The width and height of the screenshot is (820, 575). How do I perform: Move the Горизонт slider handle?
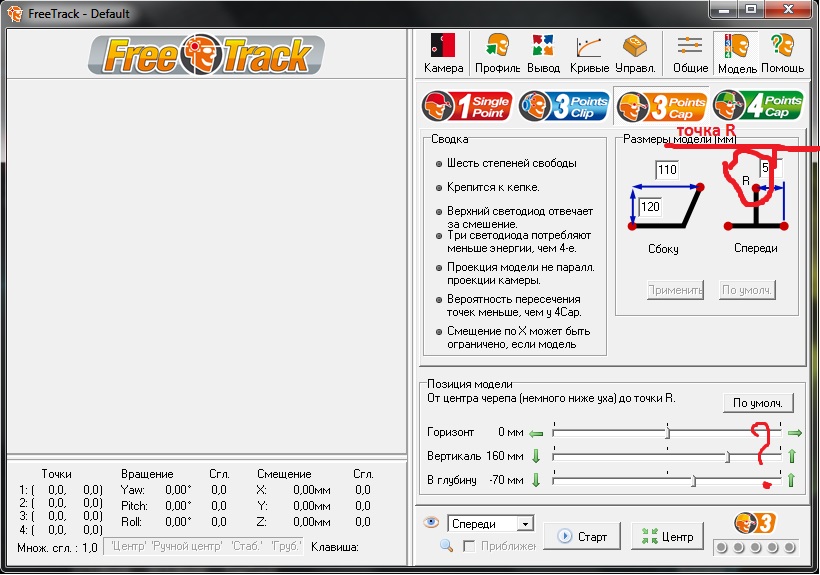(x=668, y=433)
